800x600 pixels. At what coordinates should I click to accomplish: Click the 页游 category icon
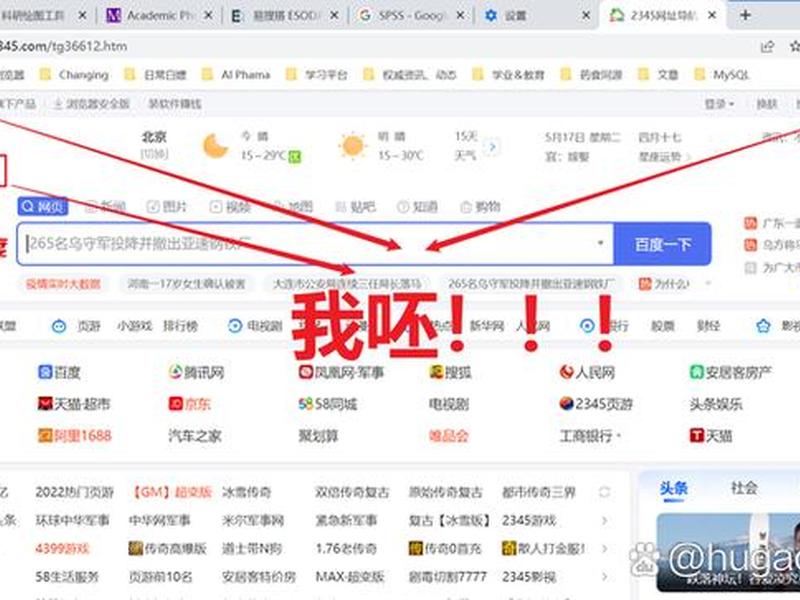(x=59, y=326)
